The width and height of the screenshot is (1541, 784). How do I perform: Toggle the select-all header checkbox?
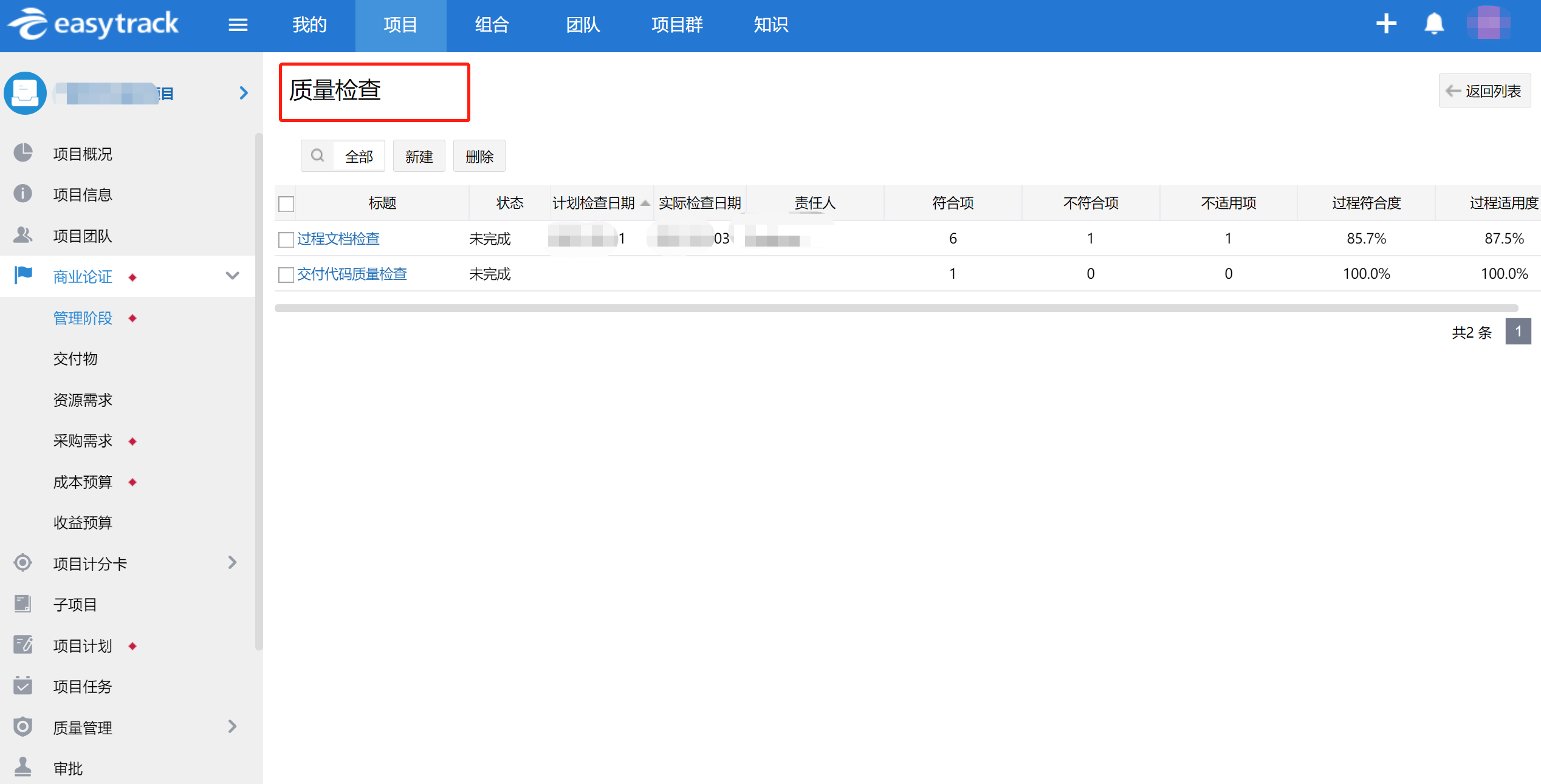click(x=286, y=203)
